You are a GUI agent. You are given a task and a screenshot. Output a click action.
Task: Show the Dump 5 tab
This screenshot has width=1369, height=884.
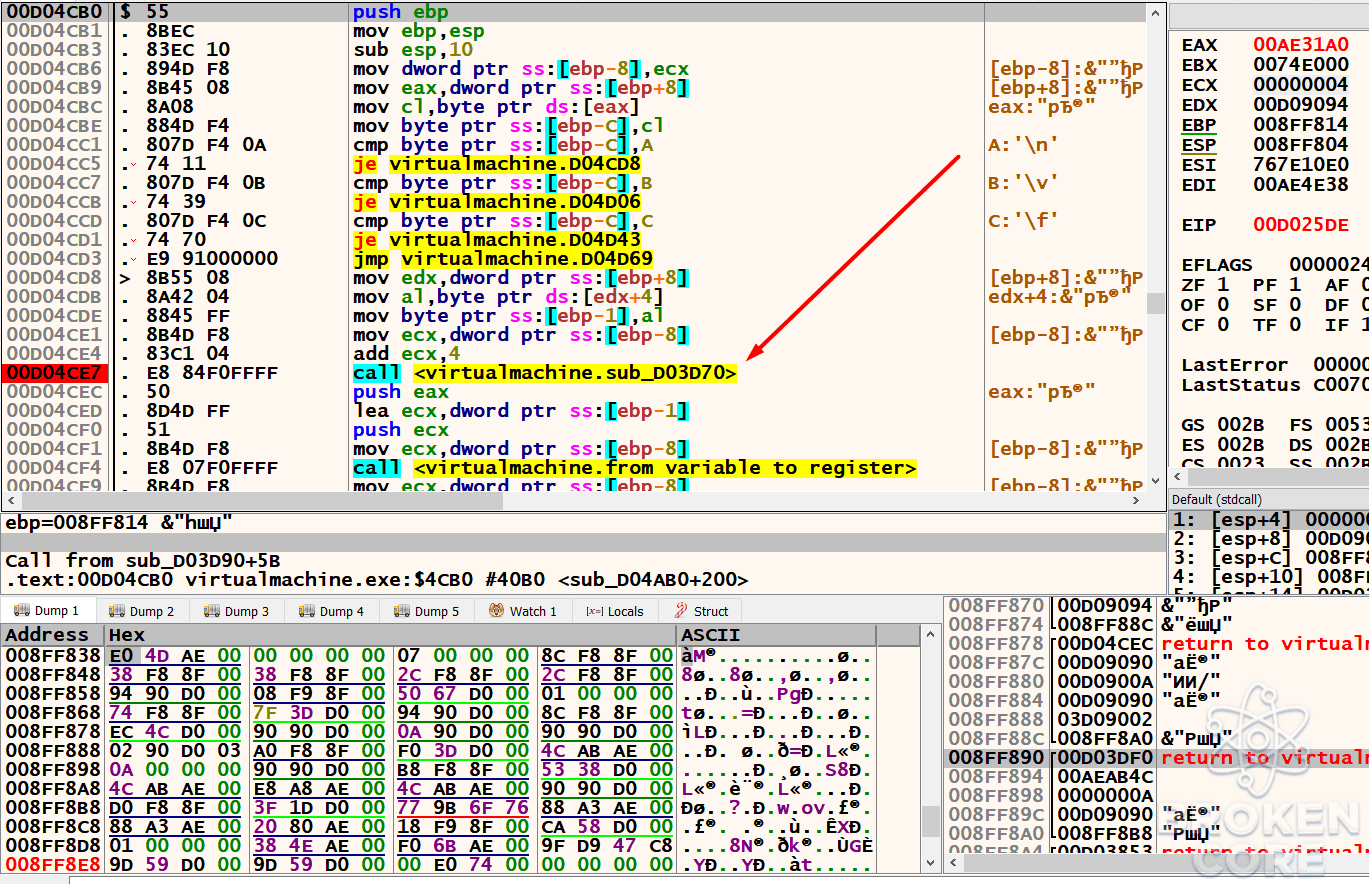[427, 611]
